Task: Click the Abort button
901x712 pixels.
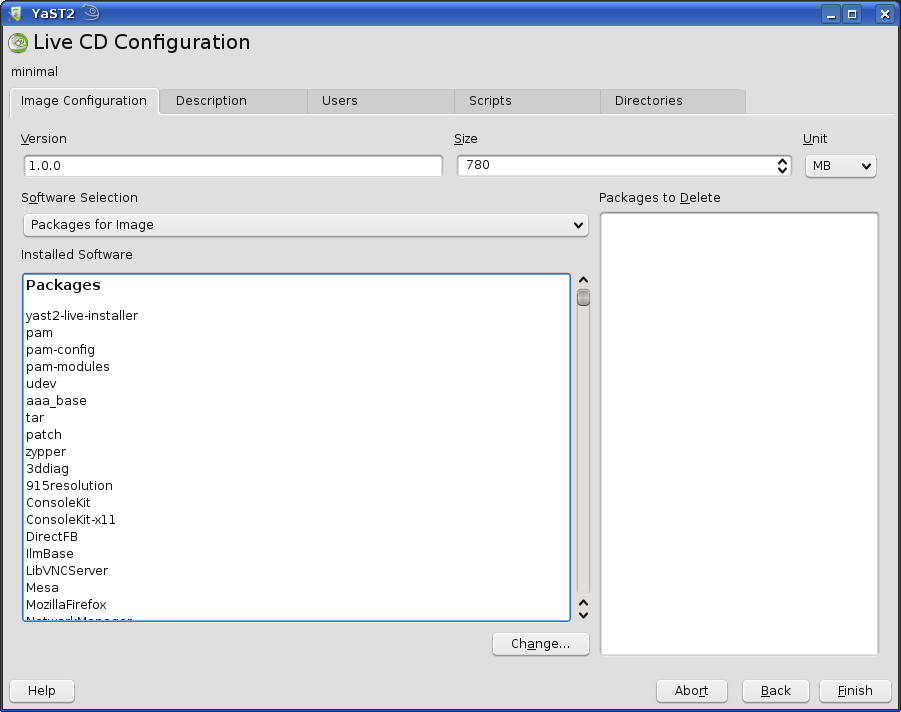Action: click(691, 691)
